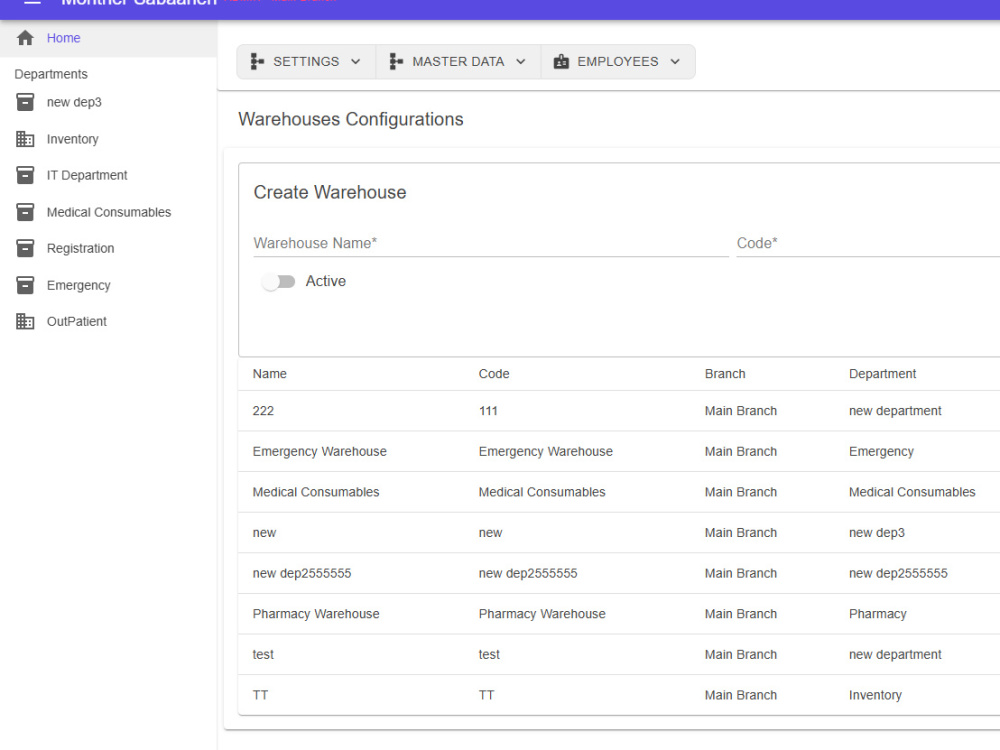Focus the Code input field
The width and height of the screenshot is (1000, 750).
click(868, 244)
